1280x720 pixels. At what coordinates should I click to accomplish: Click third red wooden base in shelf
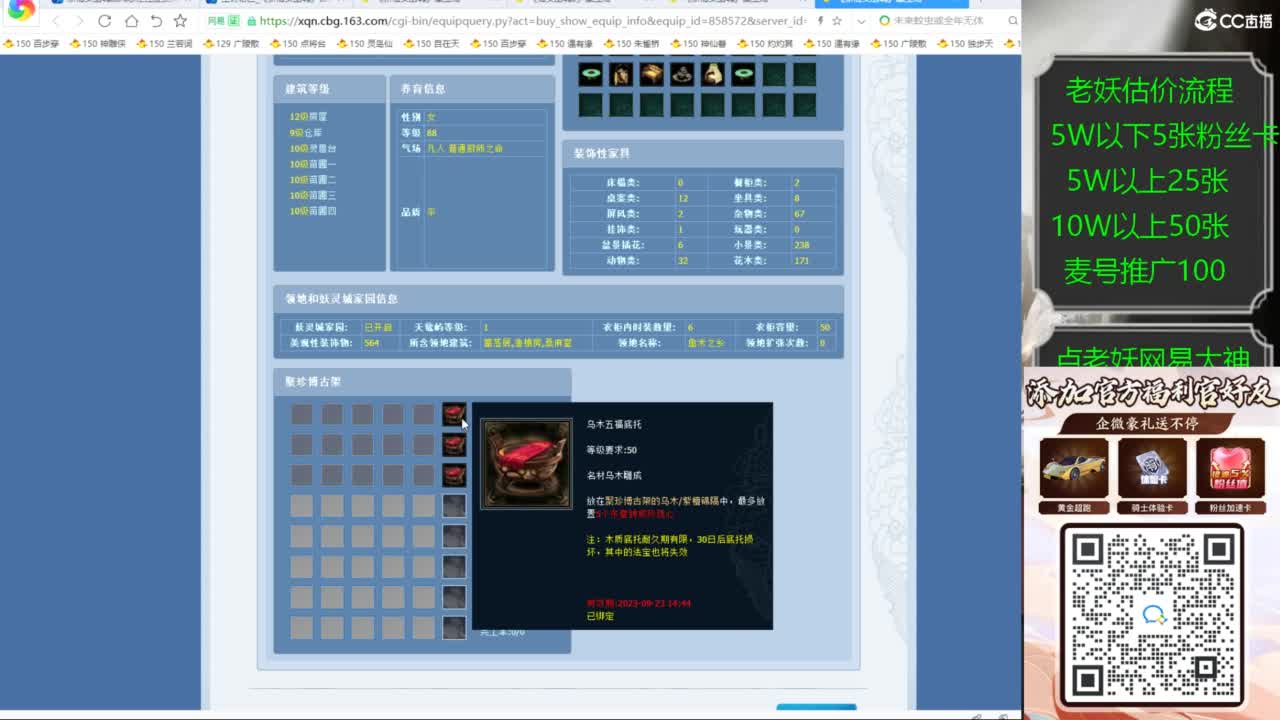pos(454,475)
